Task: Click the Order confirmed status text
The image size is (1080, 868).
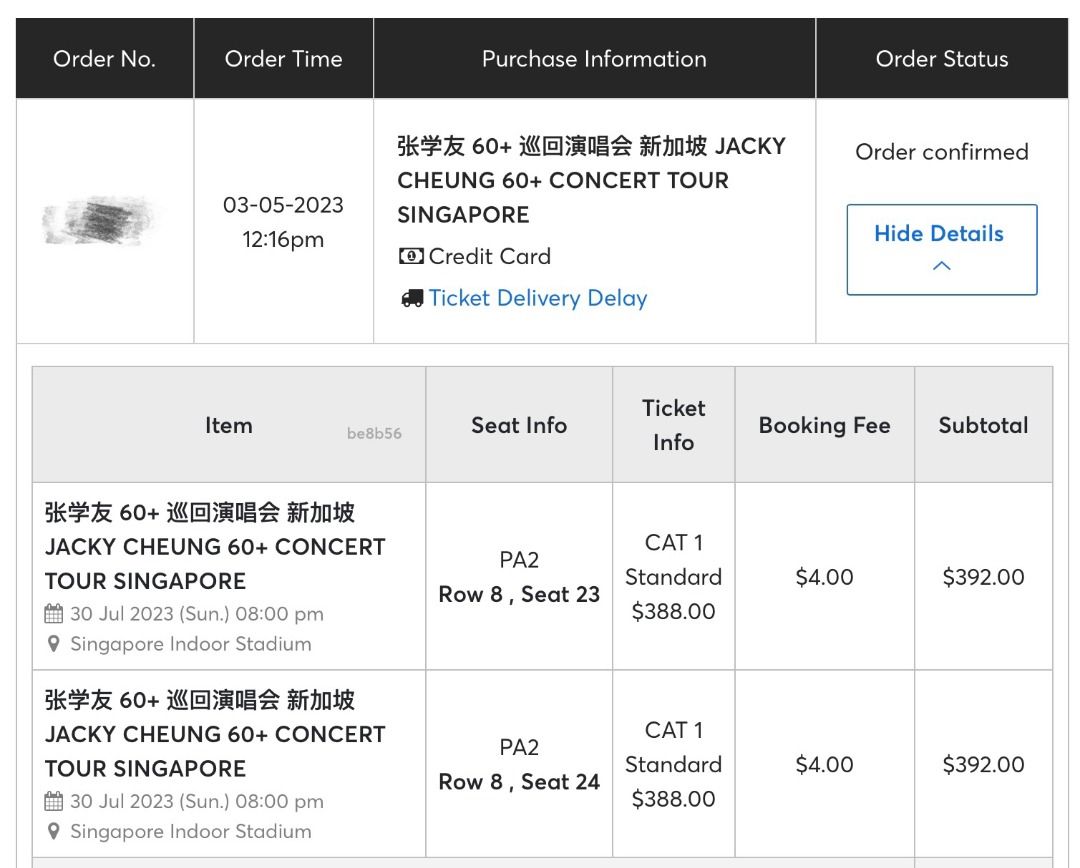Action: click(x=941, y=152)
